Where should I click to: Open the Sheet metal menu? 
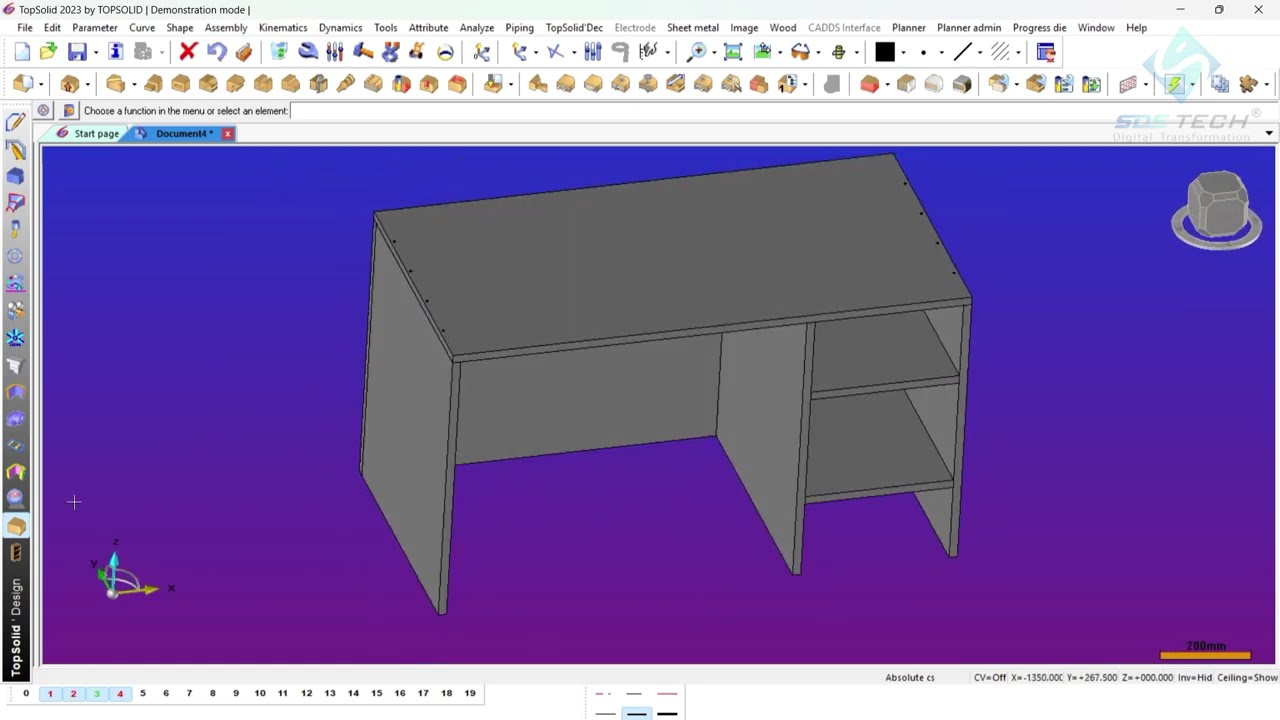click(x=693, y=28)
